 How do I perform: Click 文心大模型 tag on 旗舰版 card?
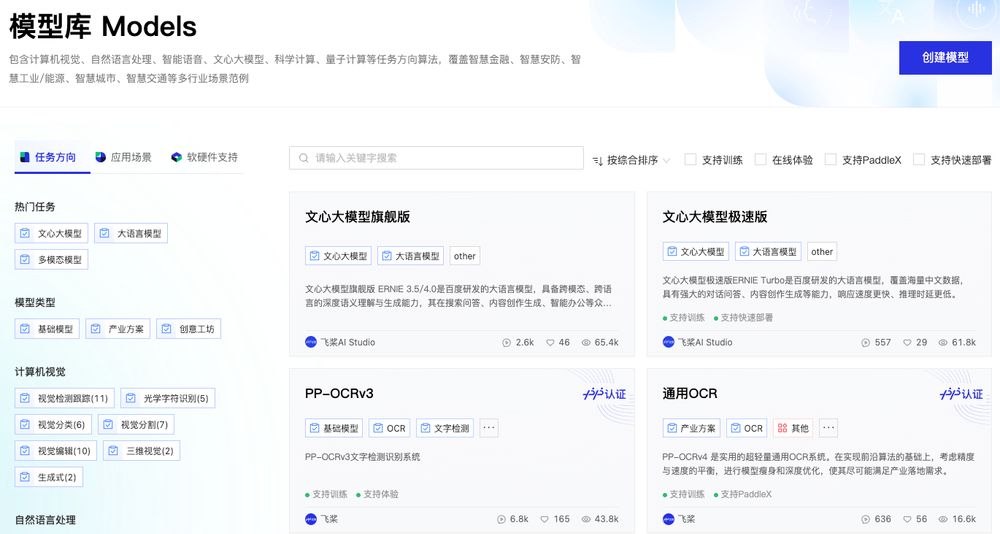click(x=338, y=256)
